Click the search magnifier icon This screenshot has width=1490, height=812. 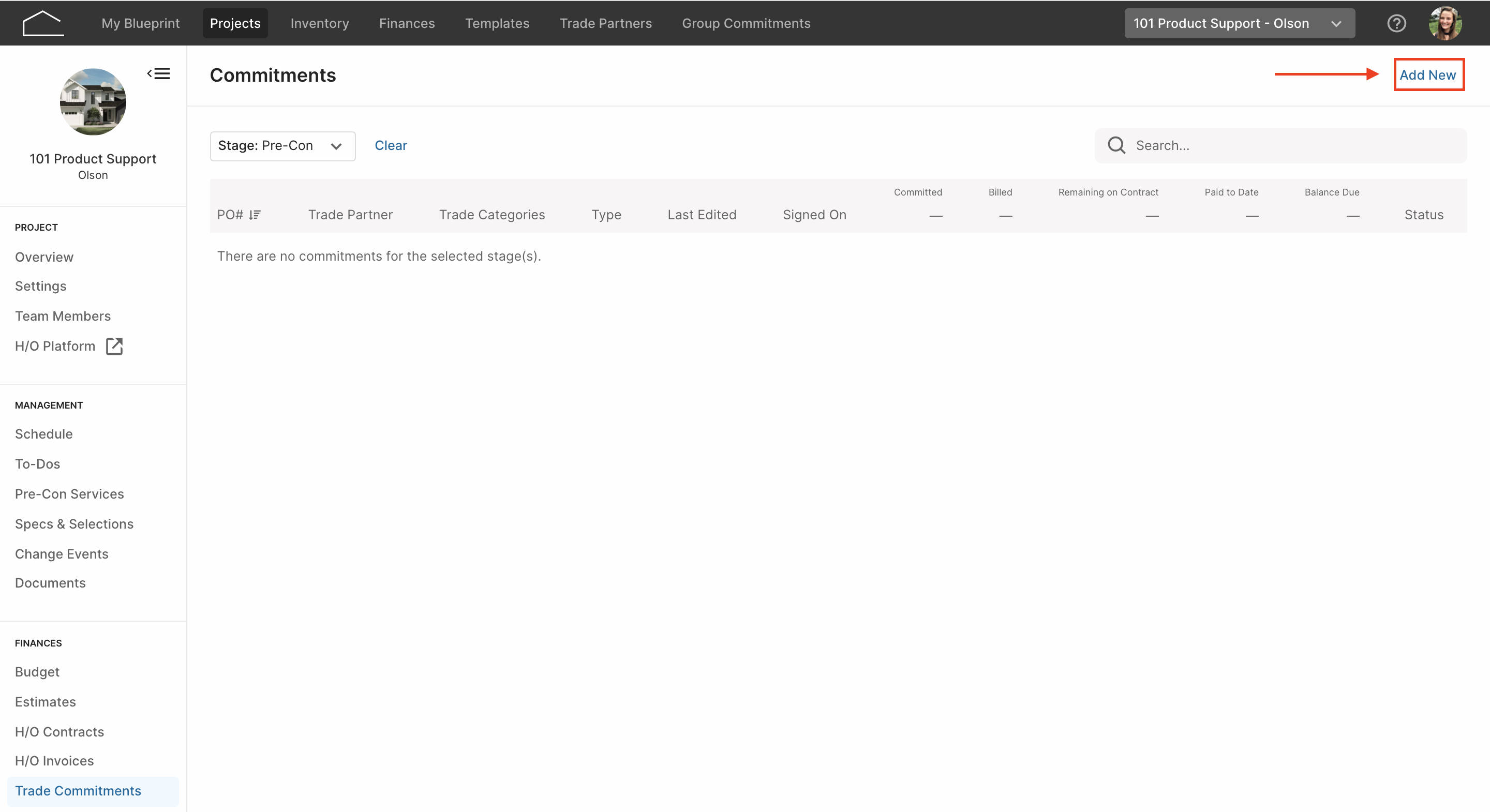tap(1116, 145)
